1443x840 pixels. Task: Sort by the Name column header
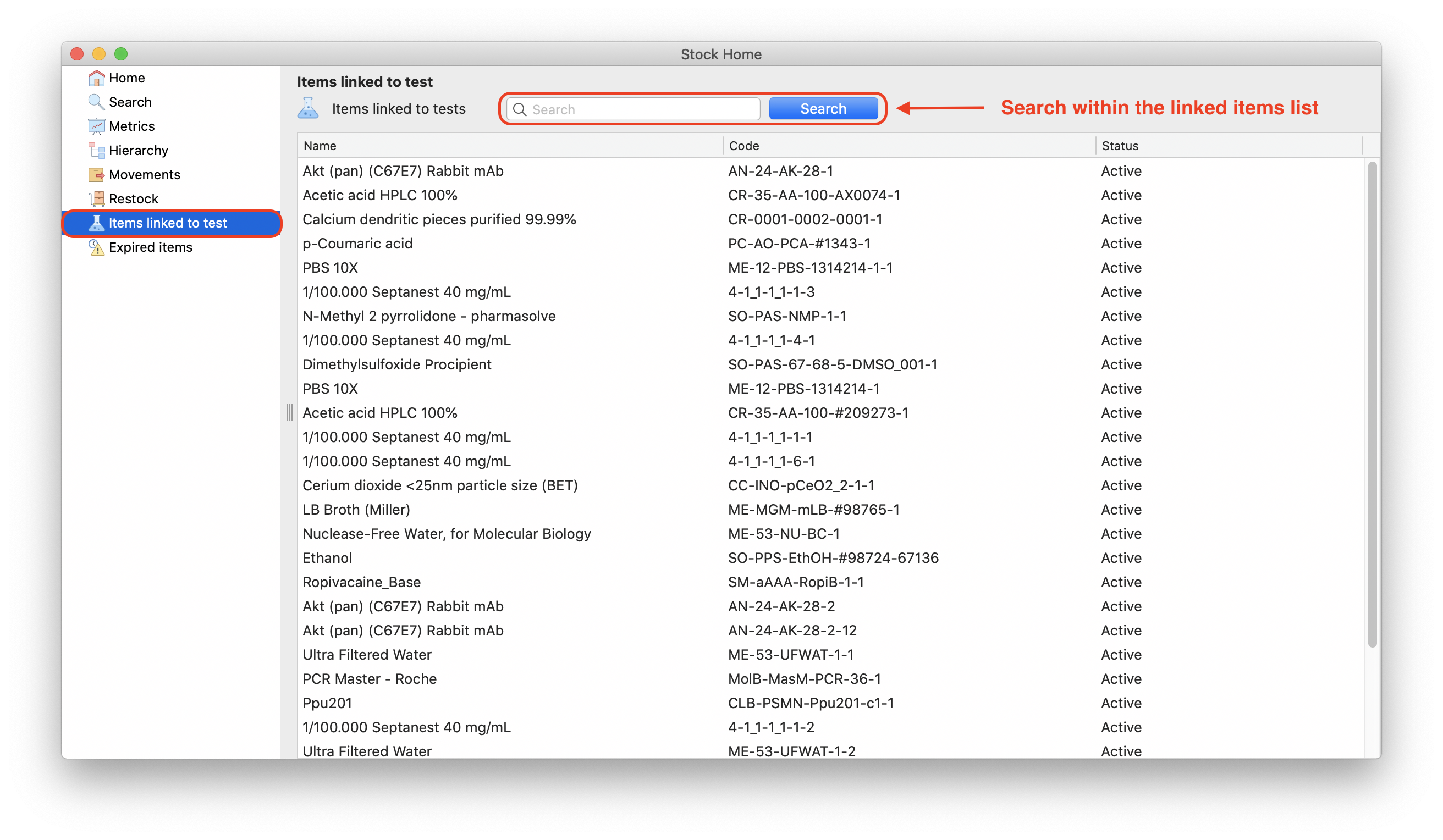tap(510, 146)
